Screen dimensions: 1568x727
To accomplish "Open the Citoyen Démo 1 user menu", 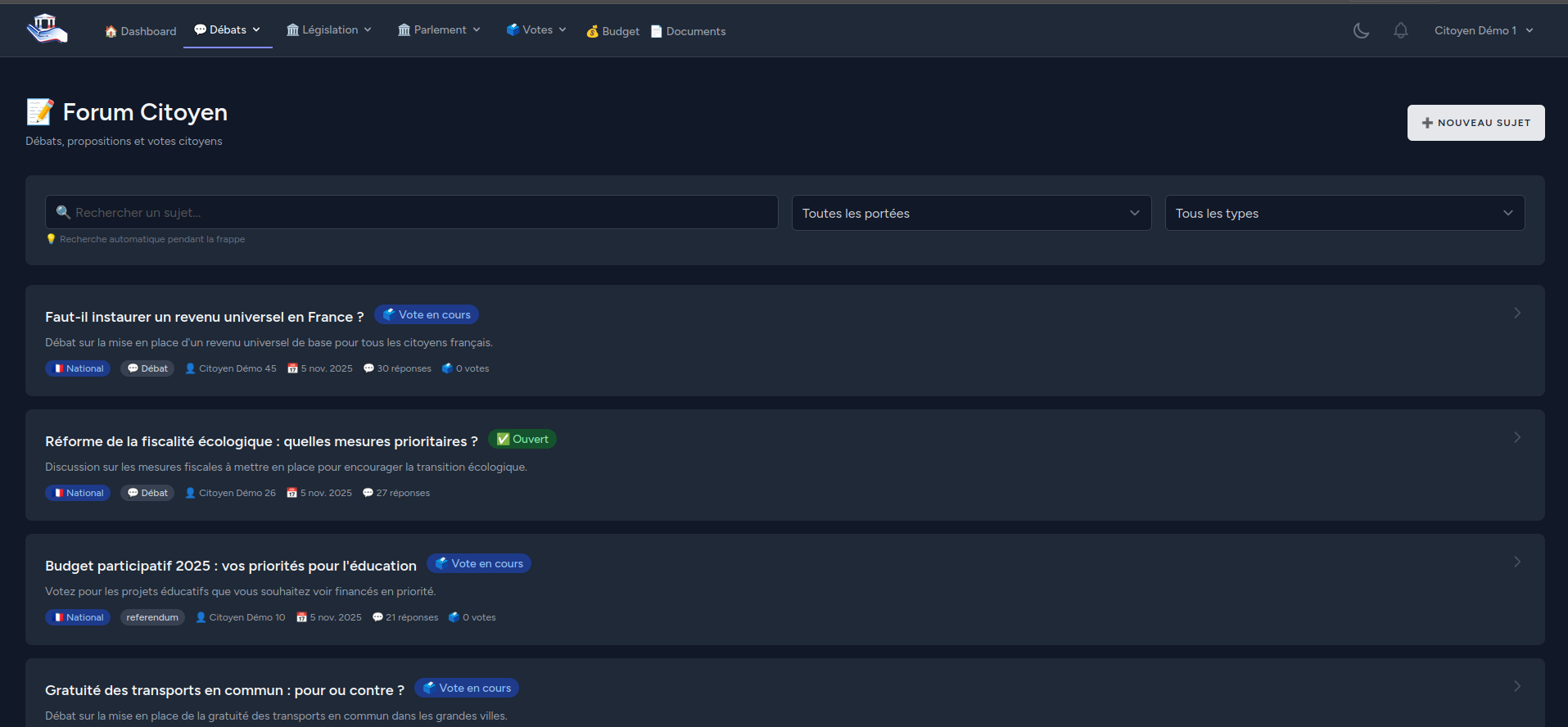I will tap(1483, 30).
